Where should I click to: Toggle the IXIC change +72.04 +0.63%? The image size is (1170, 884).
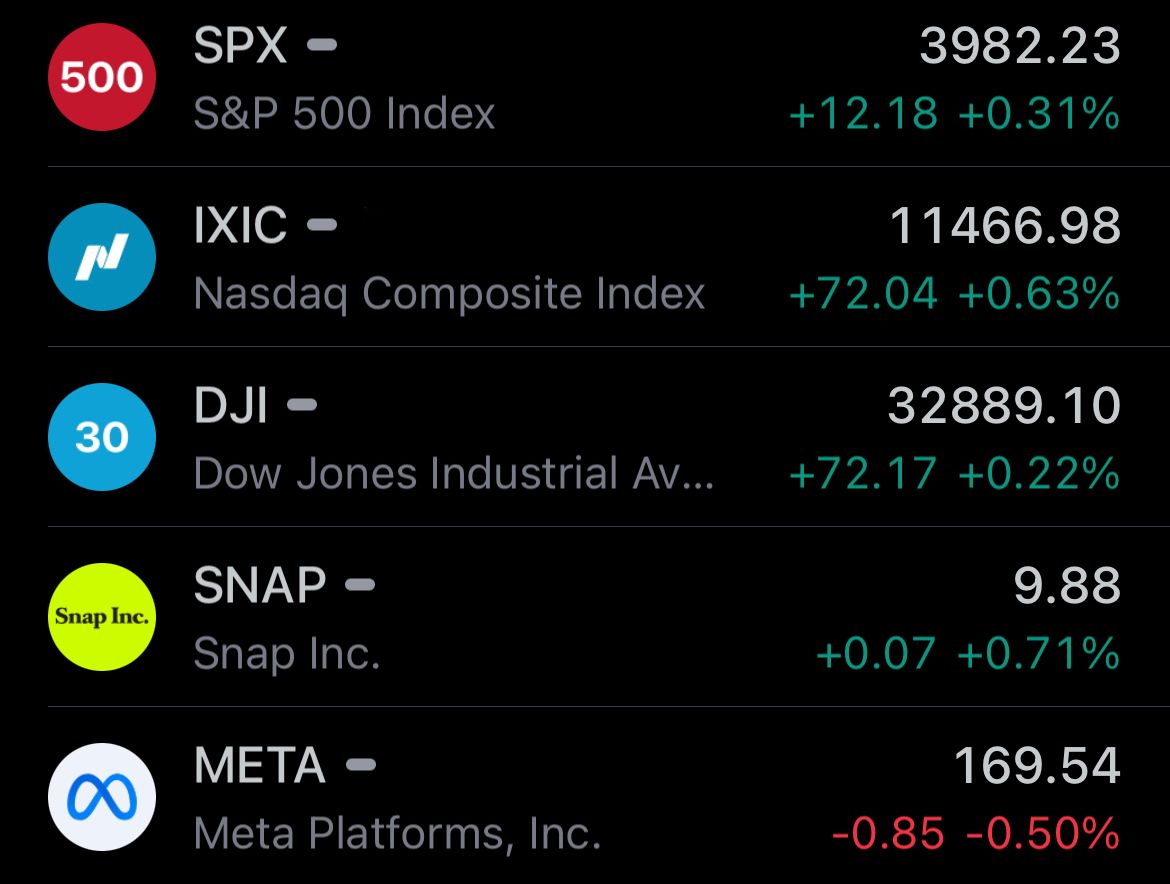[954, 293]
